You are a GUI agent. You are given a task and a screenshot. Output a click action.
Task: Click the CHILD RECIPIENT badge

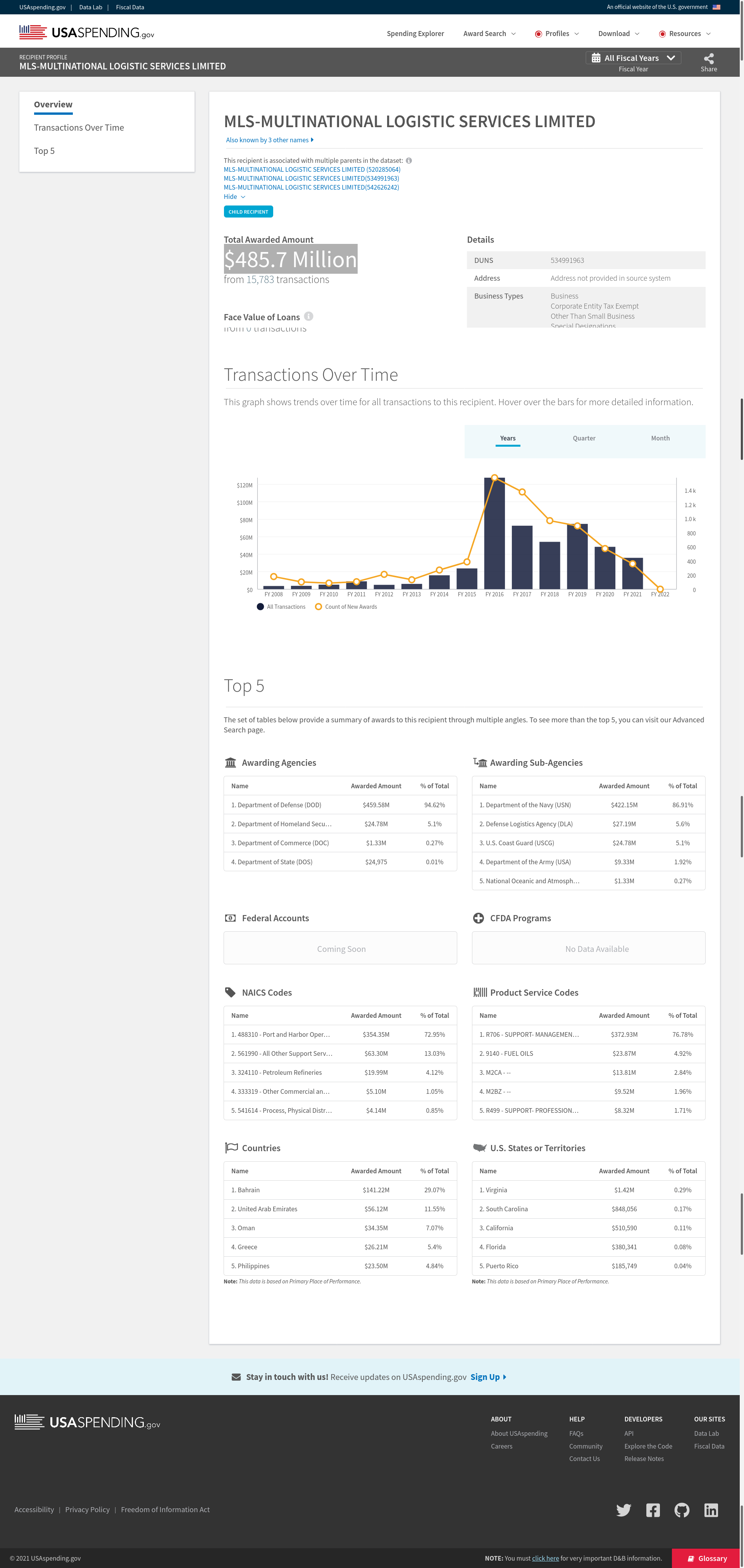[248, 211]
